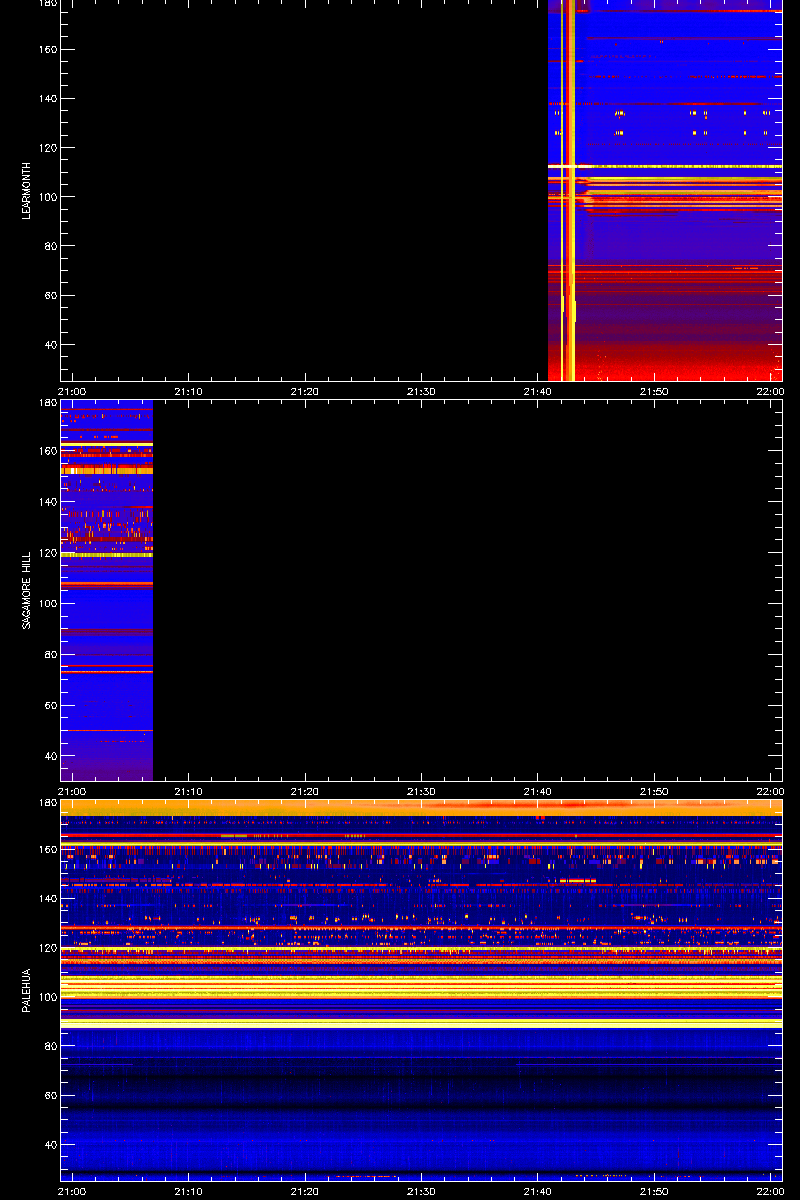Click the 100 frequency tick of Palehua plot
The width and height of the screenshot is (800, 1200).
48,997
